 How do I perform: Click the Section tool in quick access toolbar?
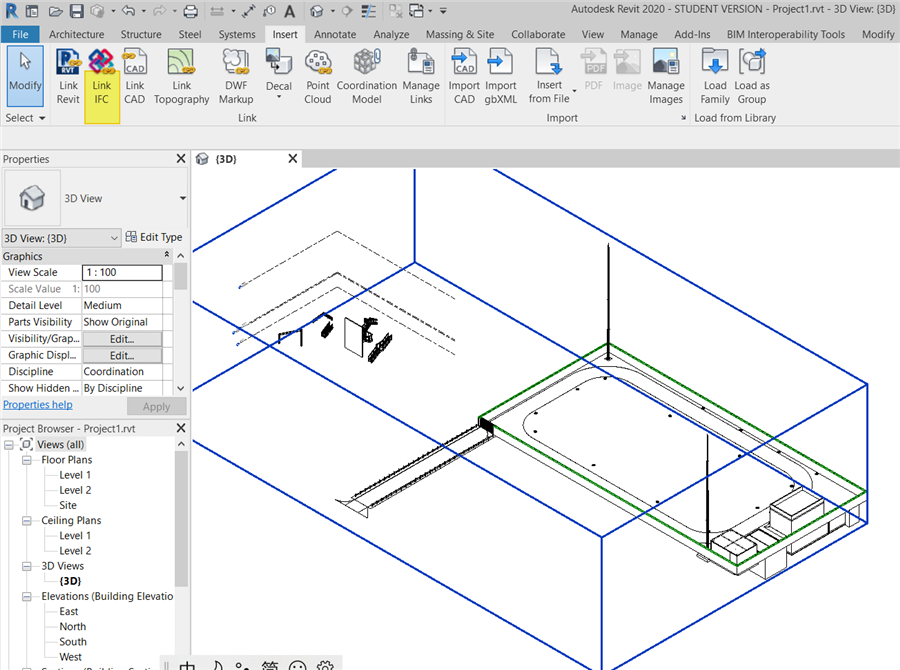pyautogui.click(x=347, y=11)
